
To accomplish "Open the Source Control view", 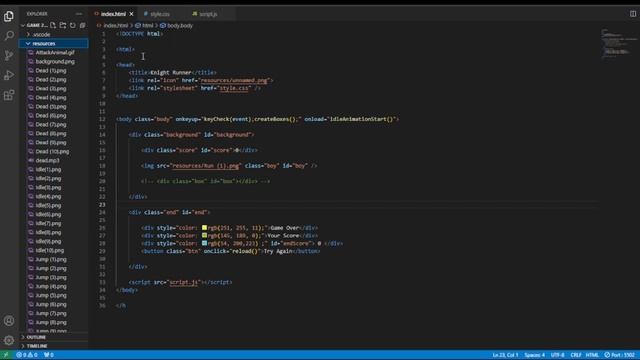I will 9,56.
